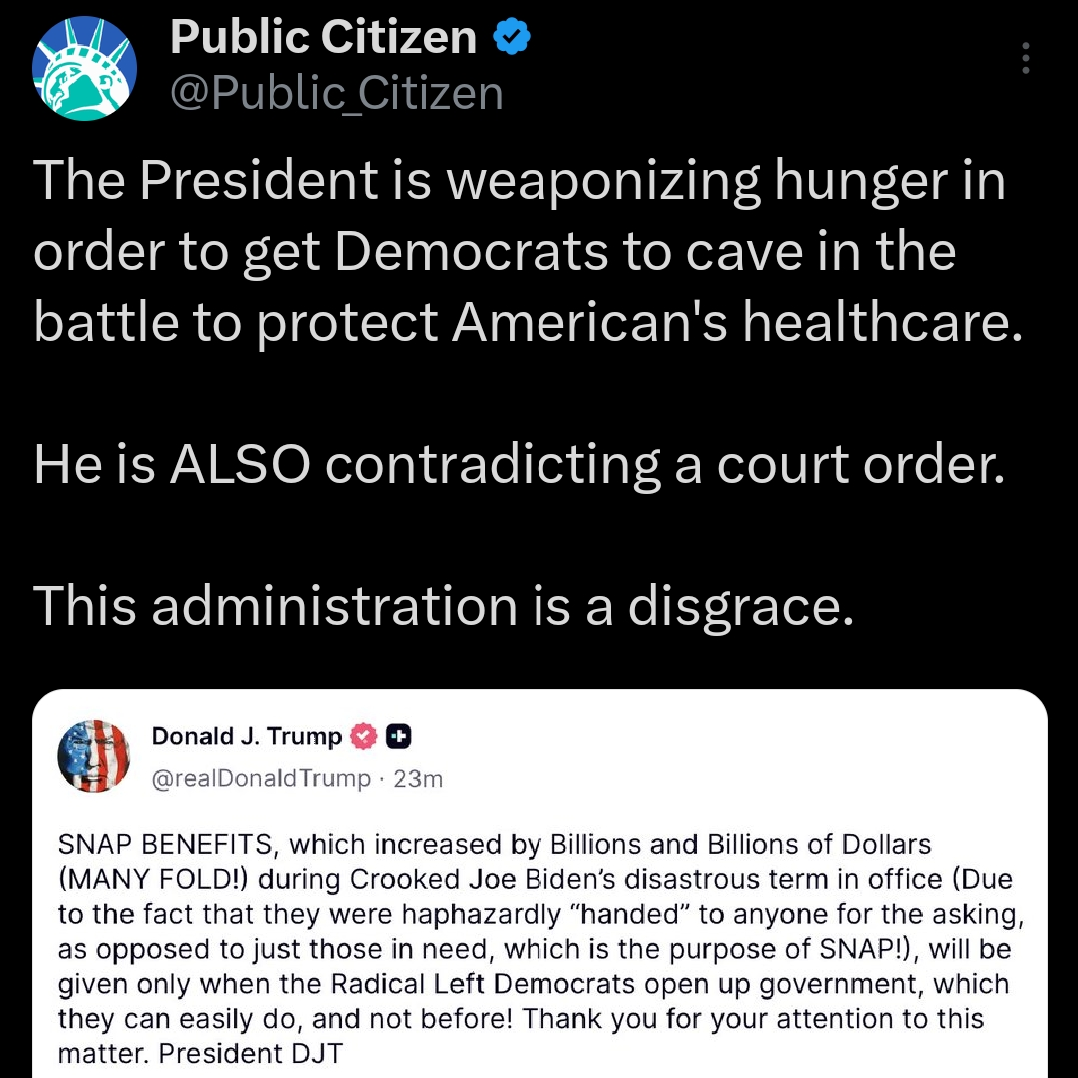
Task: Open the Donald J. Trump profile name
Action: click(246, 738)
